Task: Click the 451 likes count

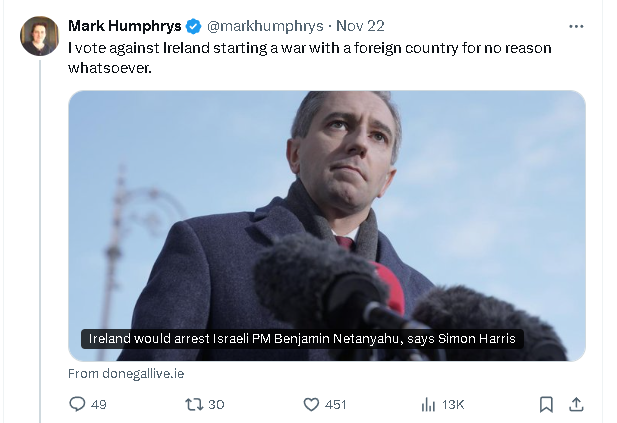Action: click(336, 404)
